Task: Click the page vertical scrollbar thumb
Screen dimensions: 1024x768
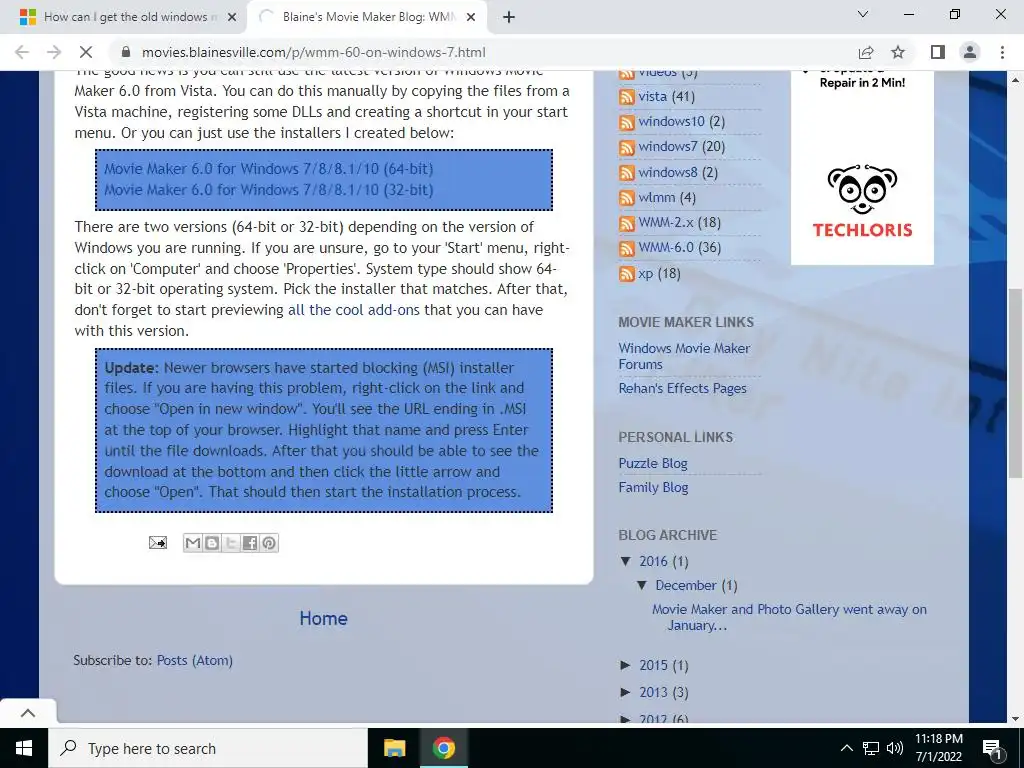Action: (1015, 382)
